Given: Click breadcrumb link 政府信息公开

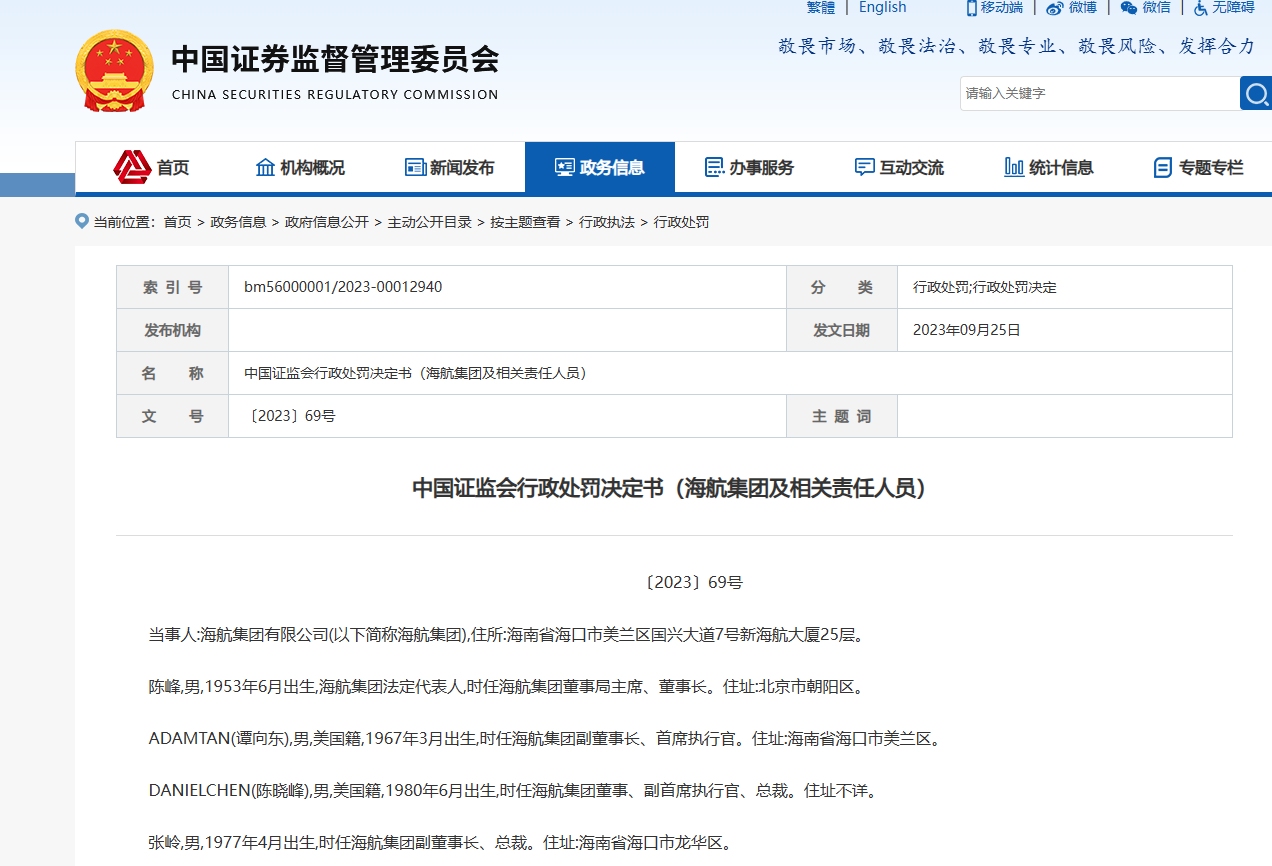Looking at the screenshot, I should (x=327, y=222).
